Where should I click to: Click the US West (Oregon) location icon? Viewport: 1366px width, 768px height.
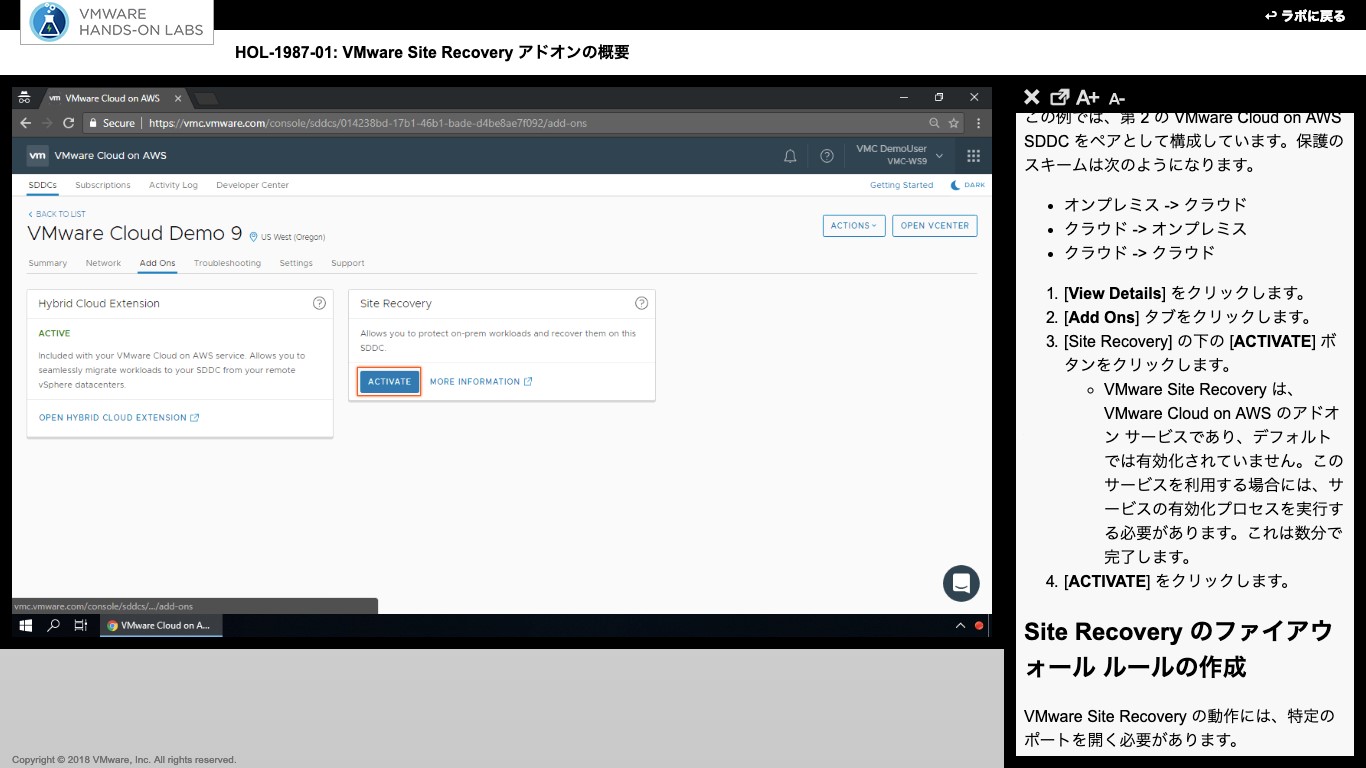click(253, 237)
